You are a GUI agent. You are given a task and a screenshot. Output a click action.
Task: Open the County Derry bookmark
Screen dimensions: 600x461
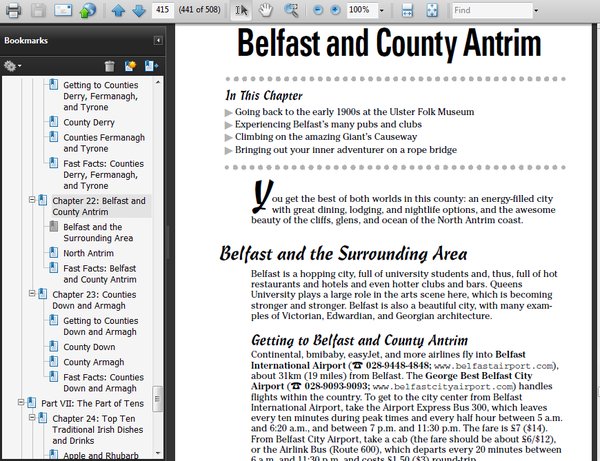[x=89, y=122]
